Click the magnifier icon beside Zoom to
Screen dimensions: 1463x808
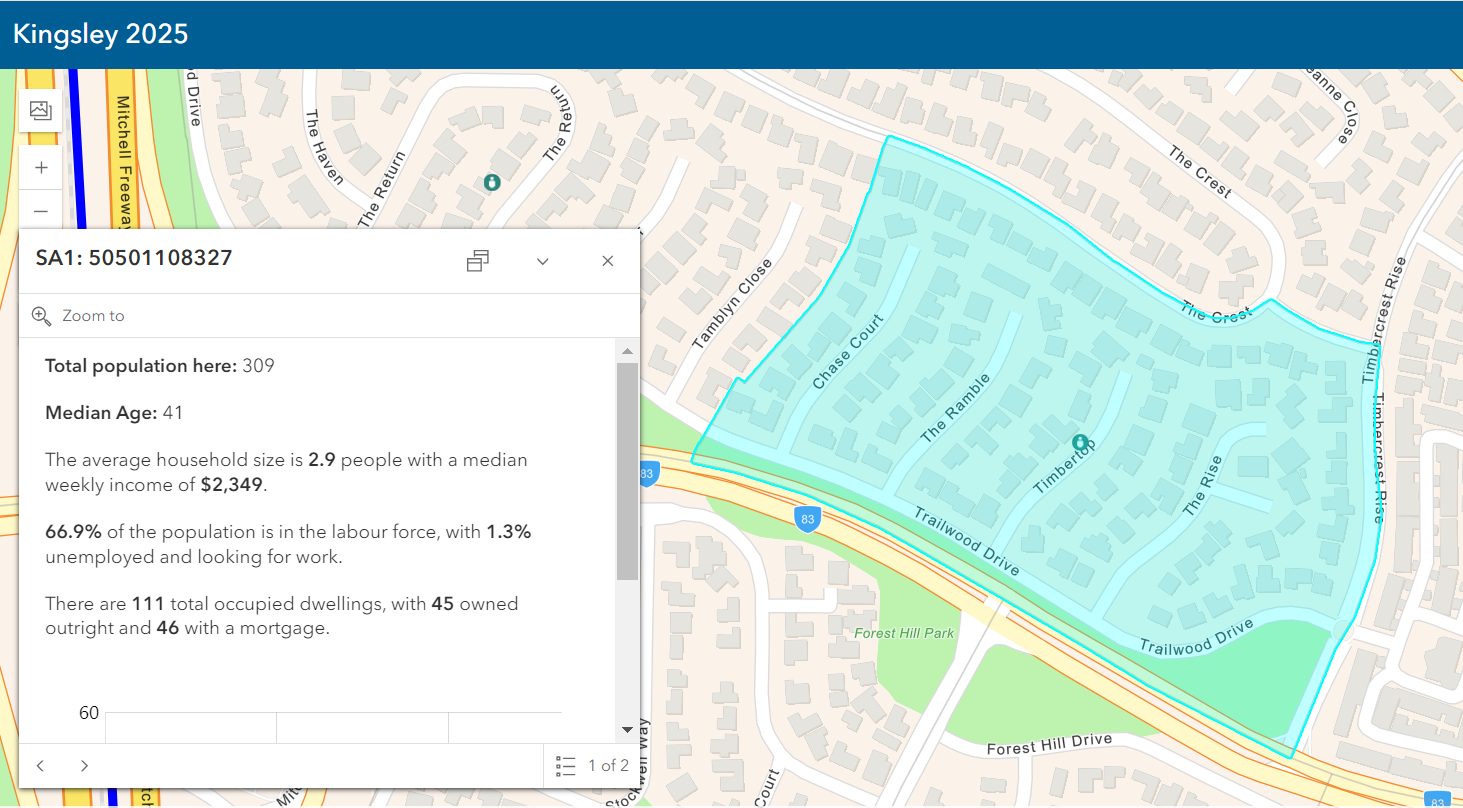click(x=42, y=316)
